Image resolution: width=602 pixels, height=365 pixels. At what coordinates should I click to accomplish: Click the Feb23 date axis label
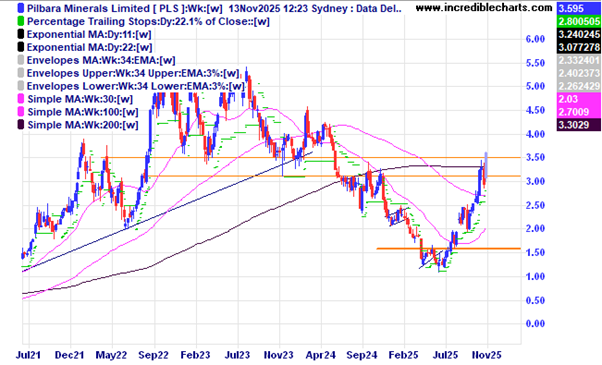(x=195, y=355)
